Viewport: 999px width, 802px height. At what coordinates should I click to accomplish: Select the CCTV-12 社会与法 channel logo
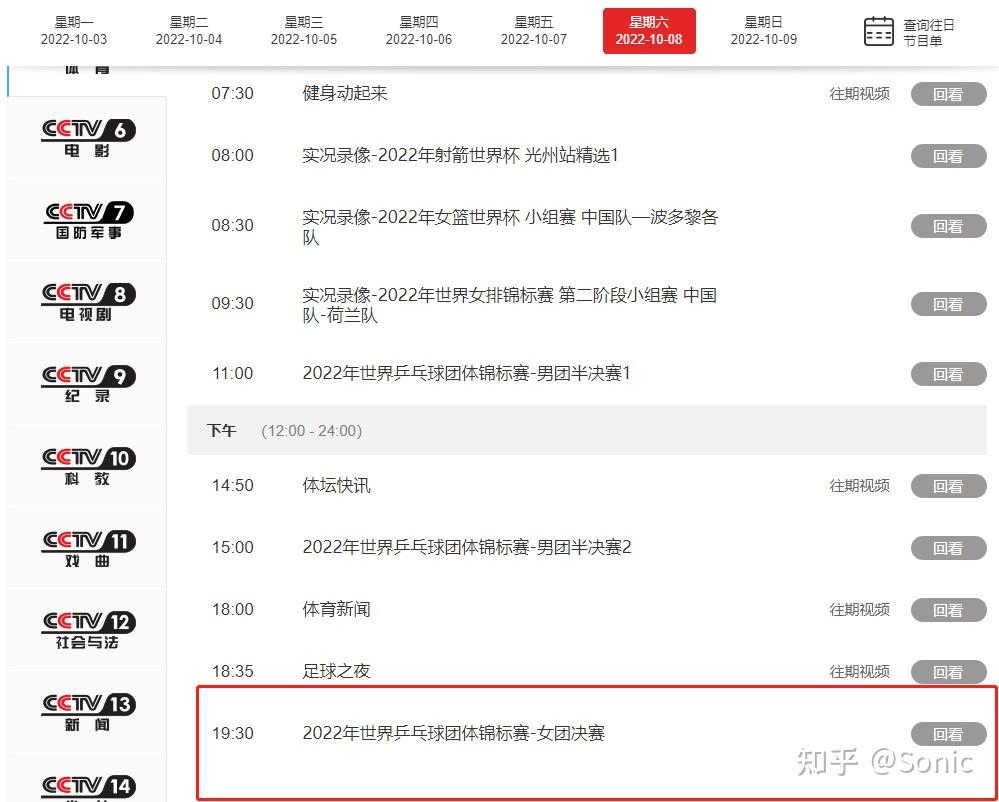[88, 631]
